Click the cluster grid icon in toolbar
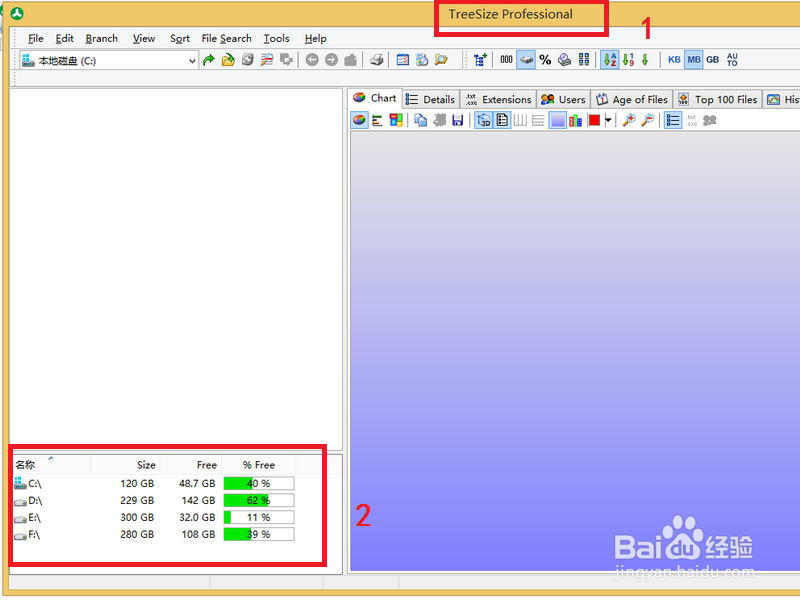This screenshot has width=800, height=600. pyautogui.click(x=584, y=60)
